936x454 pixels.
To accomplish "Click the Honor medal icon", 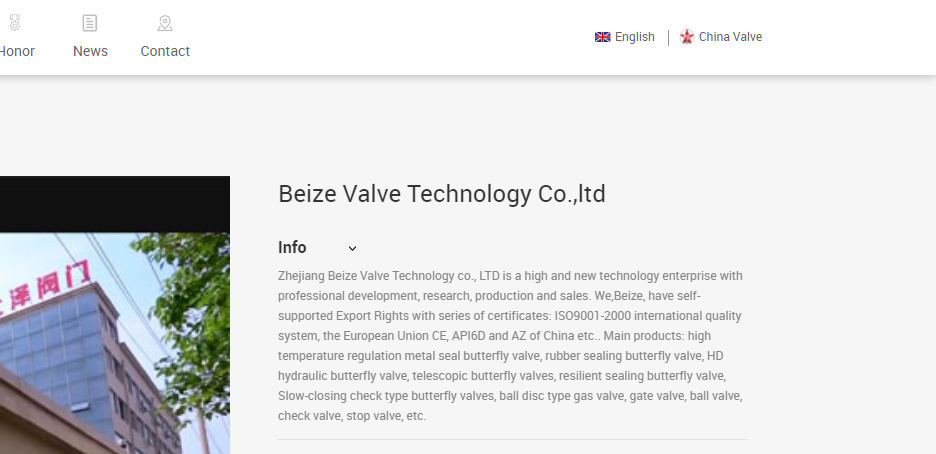I will coord(15,23).
